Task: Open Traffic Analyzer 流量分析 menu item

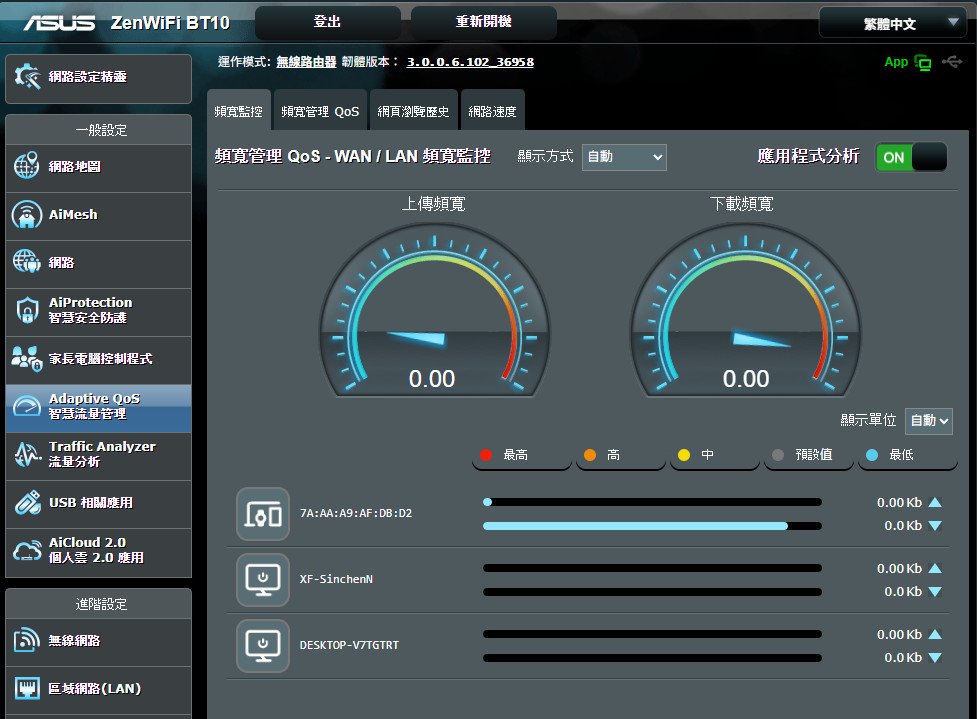Action: 98,456
